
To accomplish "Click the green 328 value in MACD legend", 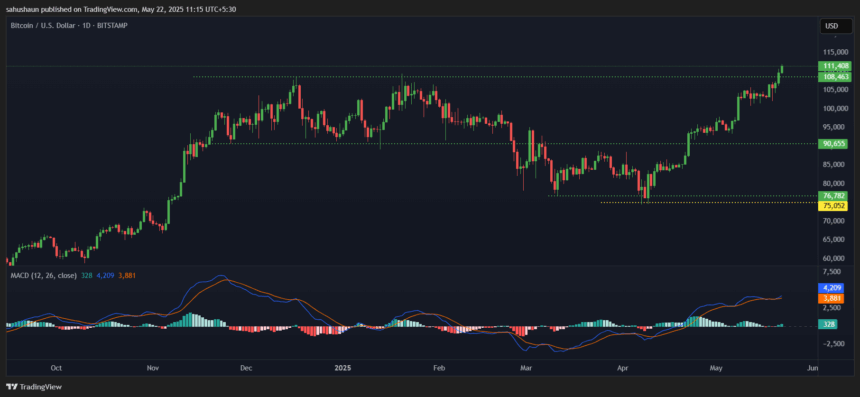I will [86, 275].
